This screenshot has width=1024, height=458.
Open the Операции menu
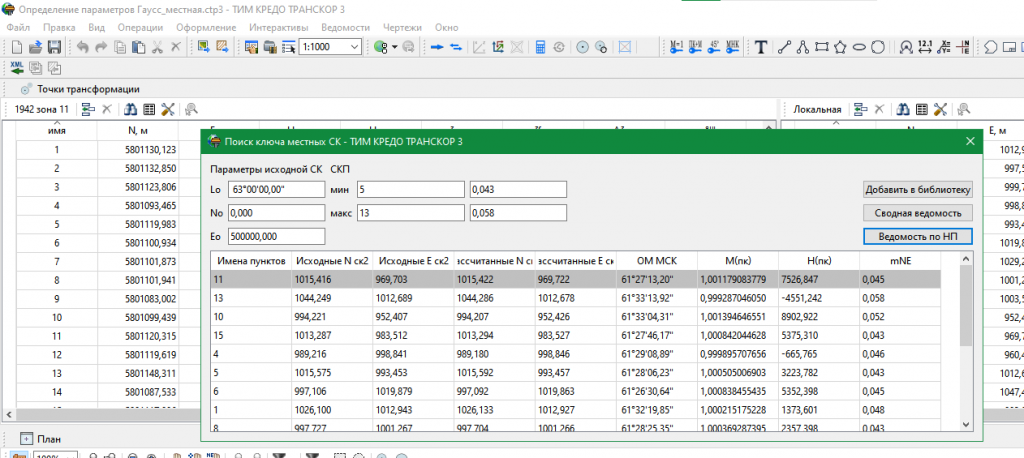pos(140,27)
